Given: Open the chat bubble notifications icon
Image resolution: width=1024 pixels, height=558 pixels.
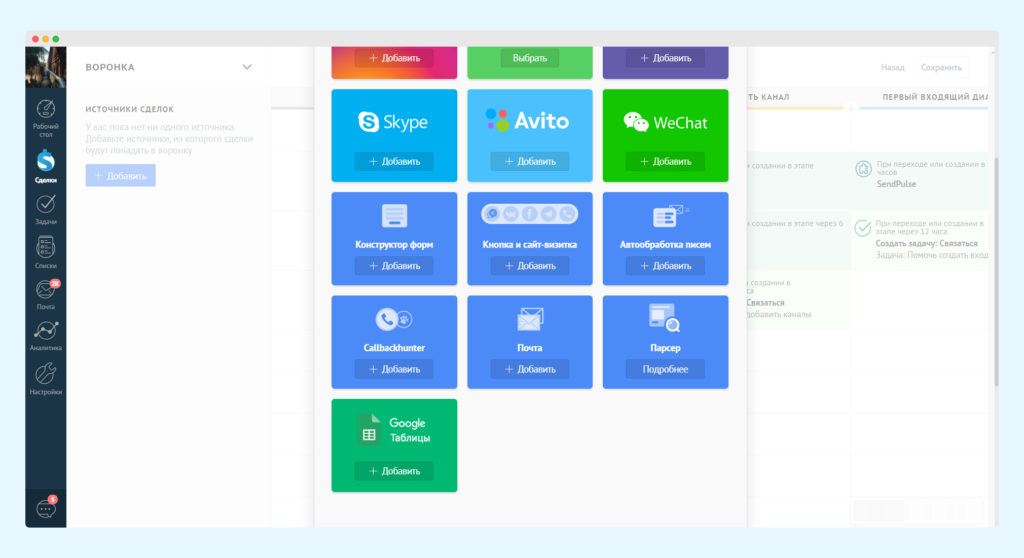Looking at the screenshot, I should click(46, 508).
